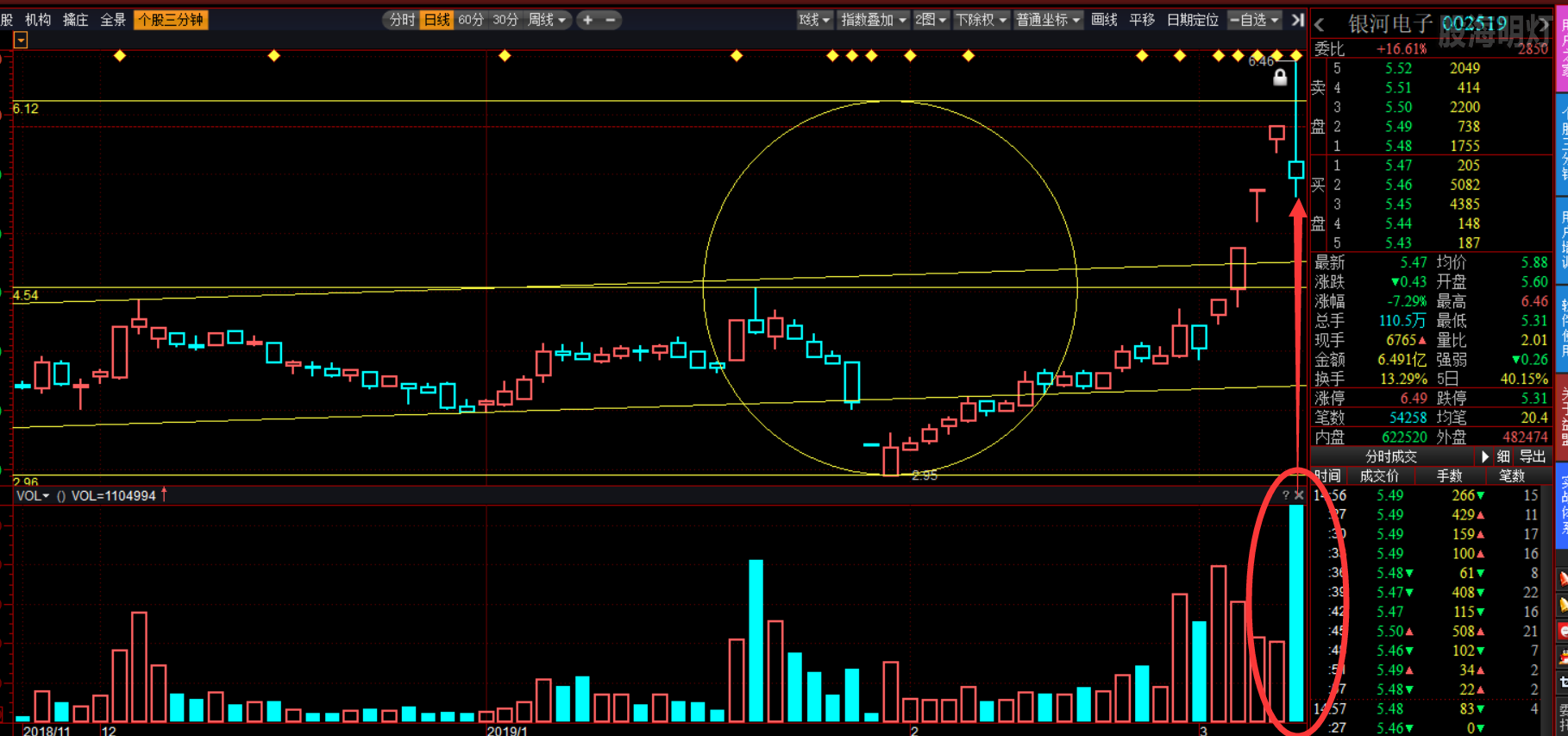1568x736 pixels.
Task: Click the latest cyan candlestick at the chart's right end
Action: click(x=1296, y=169)
